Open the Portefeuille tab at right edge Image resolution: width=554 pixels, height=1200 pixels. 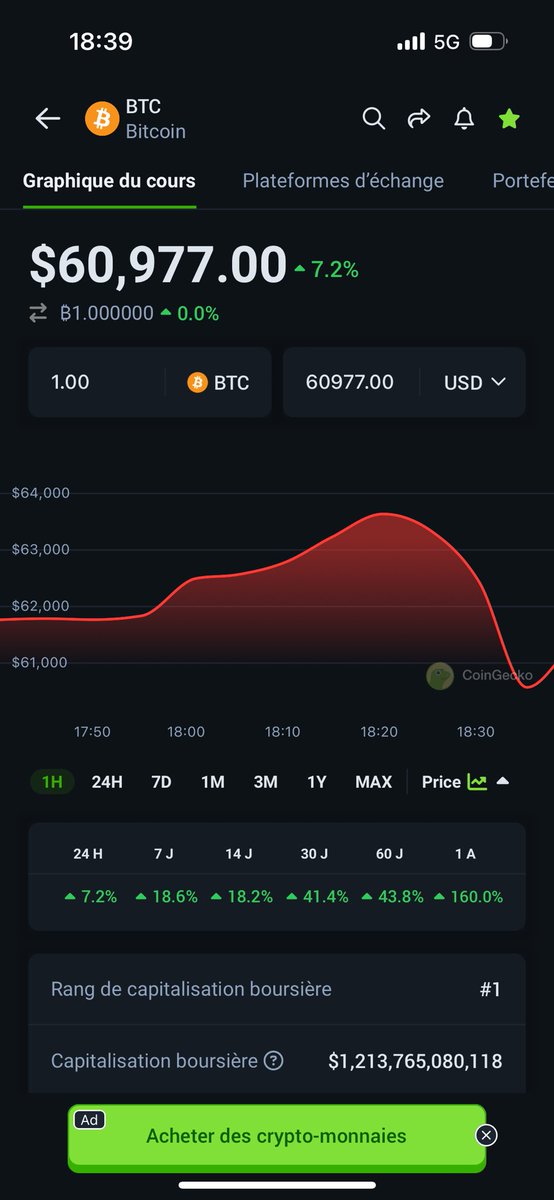click(x=523, y=181)
